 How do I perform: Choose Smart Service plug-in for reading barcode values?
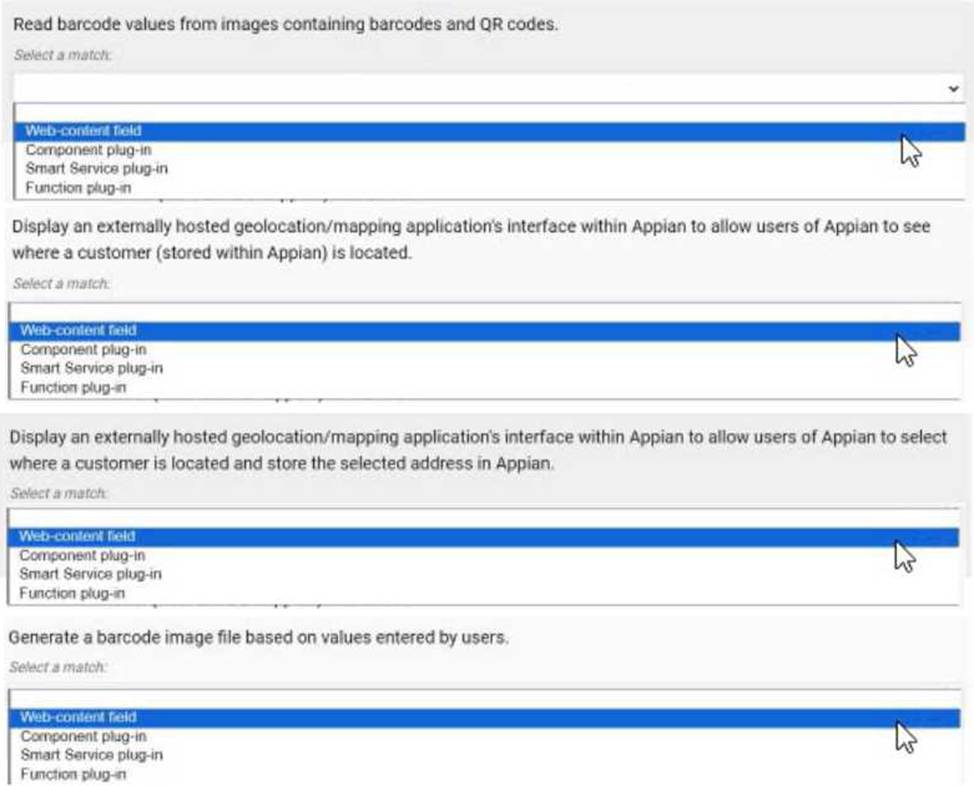click(x=489, y=168)
